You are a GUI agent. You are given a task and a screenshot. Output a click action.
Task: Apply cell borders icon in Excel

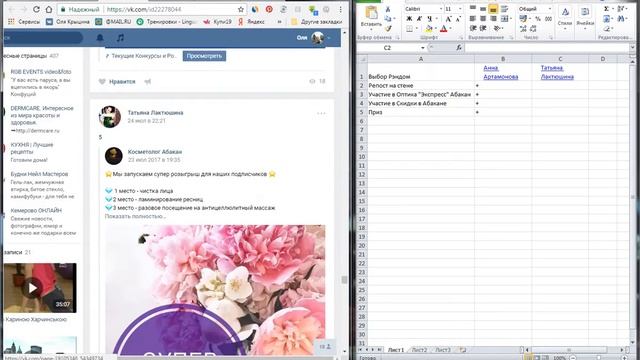click(x=409, y=29)
